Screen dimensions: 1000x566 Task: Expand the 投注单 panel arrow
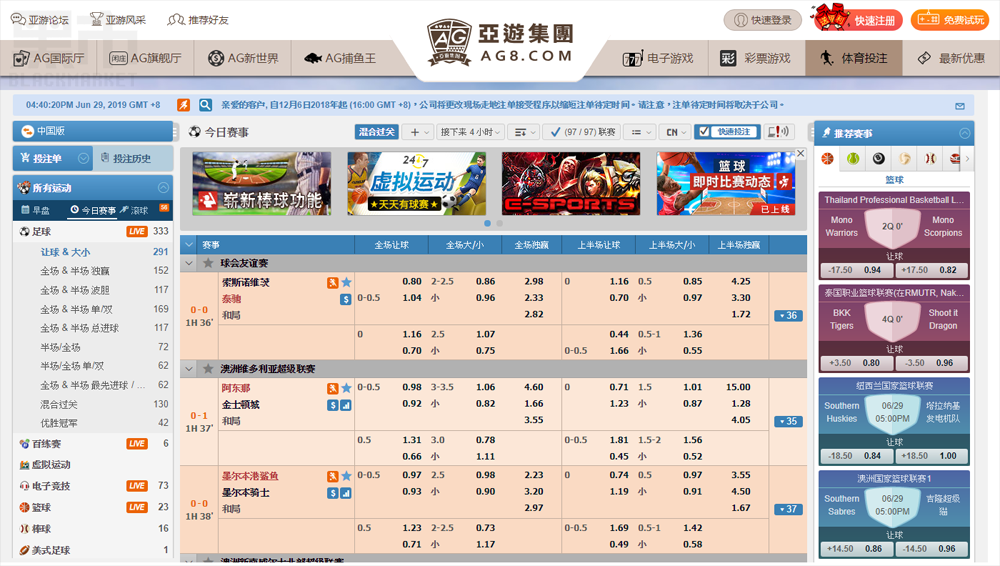(x=83, y=158)
